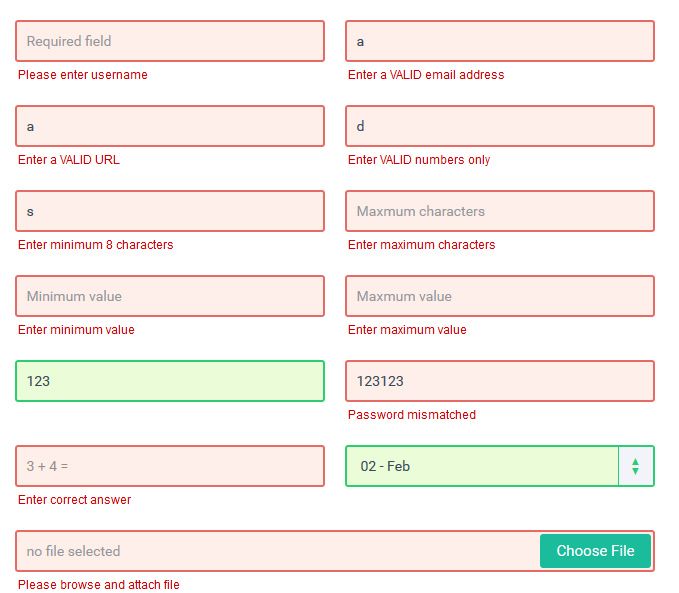This screenshot has height=593, width=679.
Task: Click the Minimum value input field
Action: 170,296
